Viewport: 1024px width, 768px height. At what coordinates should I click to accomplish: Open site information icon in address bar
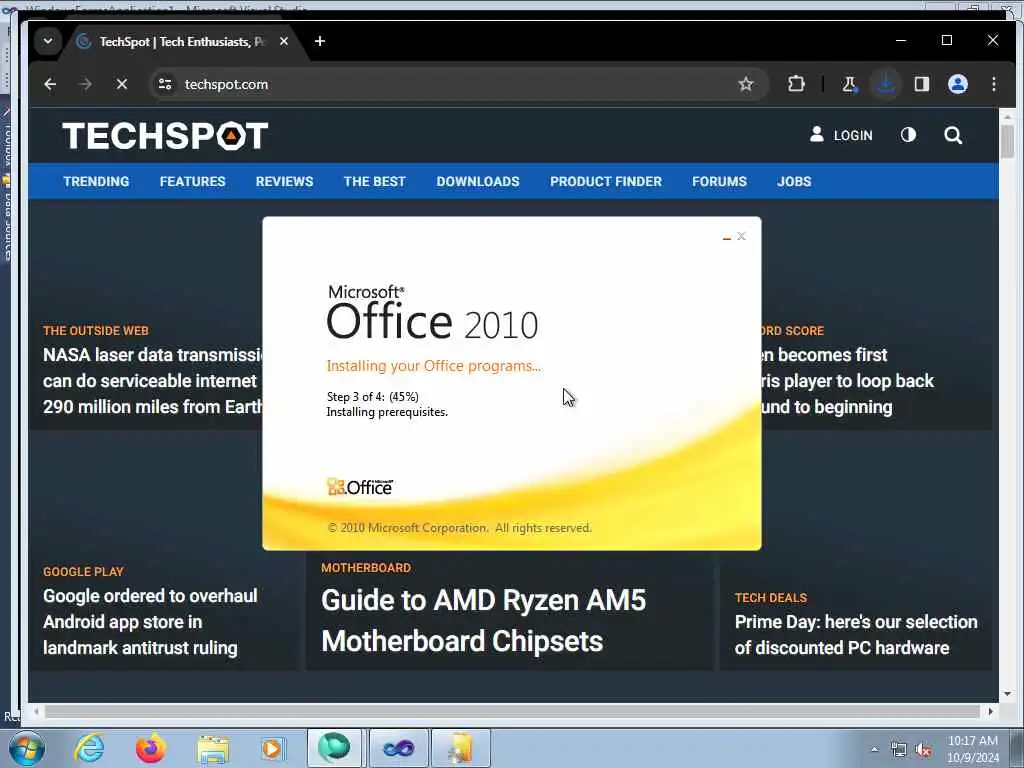165,84
